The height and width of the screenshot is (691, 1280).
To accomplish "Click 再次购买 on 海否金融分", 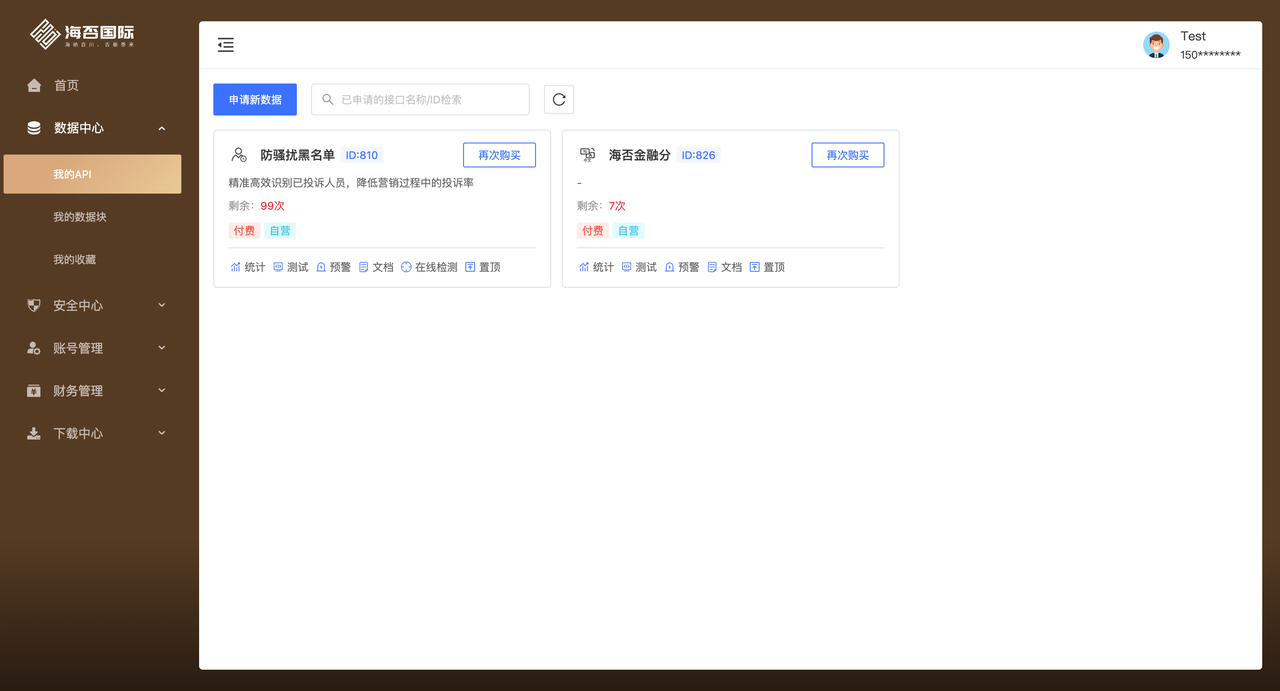I will [848, 155].
